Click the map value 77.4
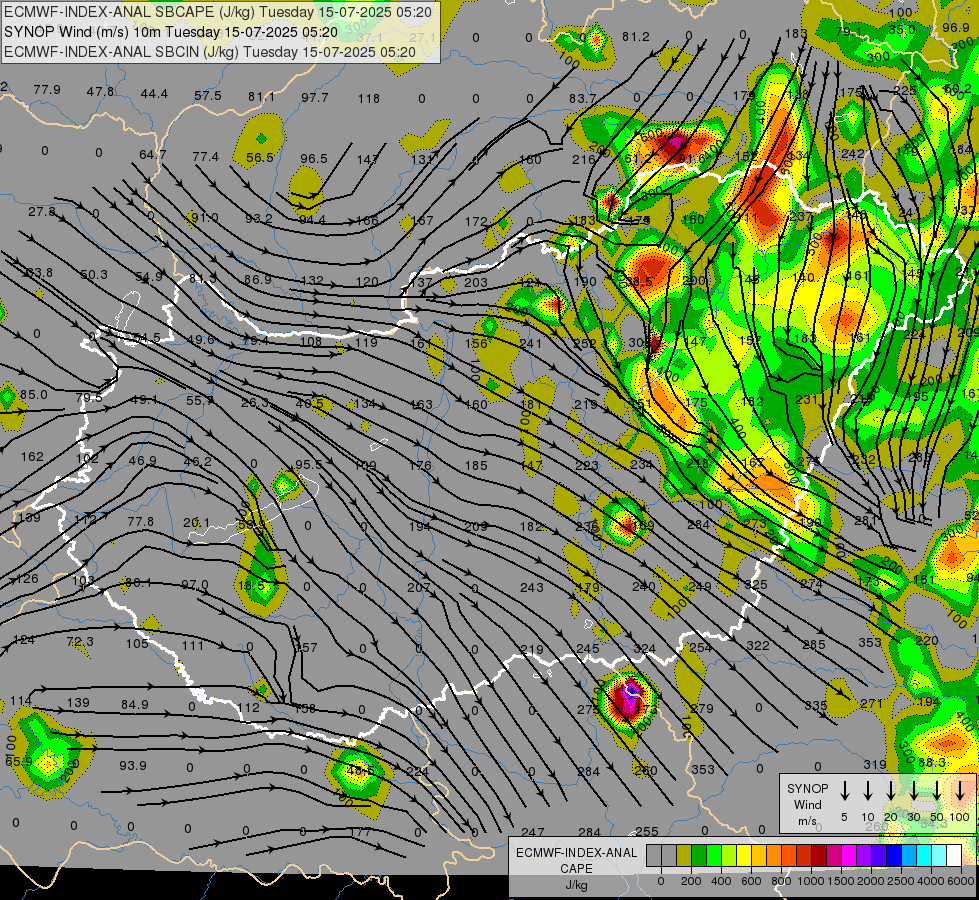This screenshot has height=900, width=979. (x=206, y=156)
